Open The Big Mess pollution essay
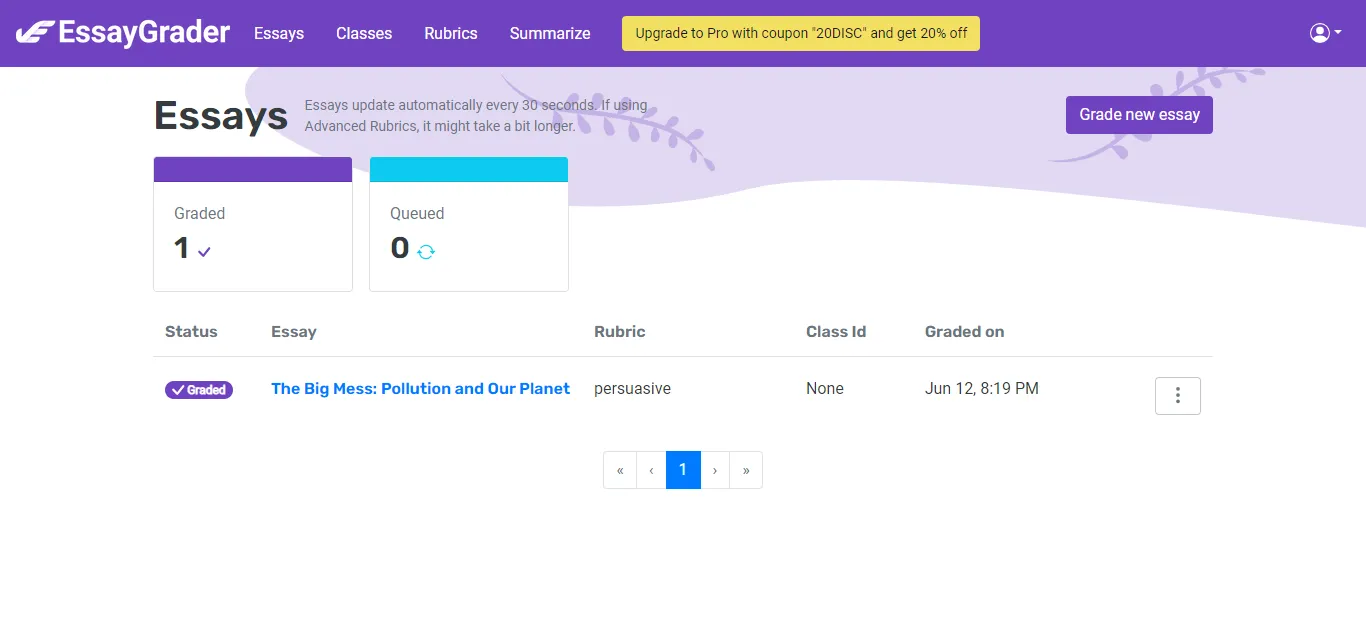 click(x=420, y=389)
